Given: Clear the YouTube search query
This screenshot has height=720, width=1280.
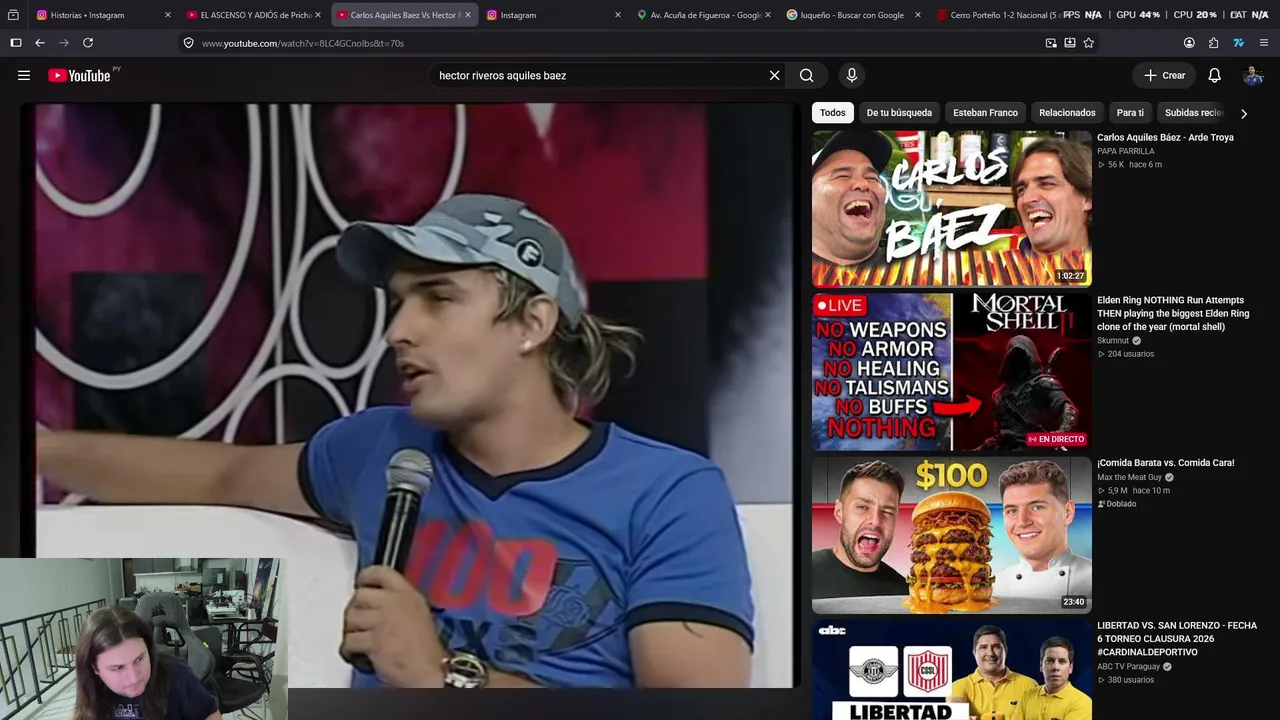Looking at the screenshot, I should tap(774, 75).
